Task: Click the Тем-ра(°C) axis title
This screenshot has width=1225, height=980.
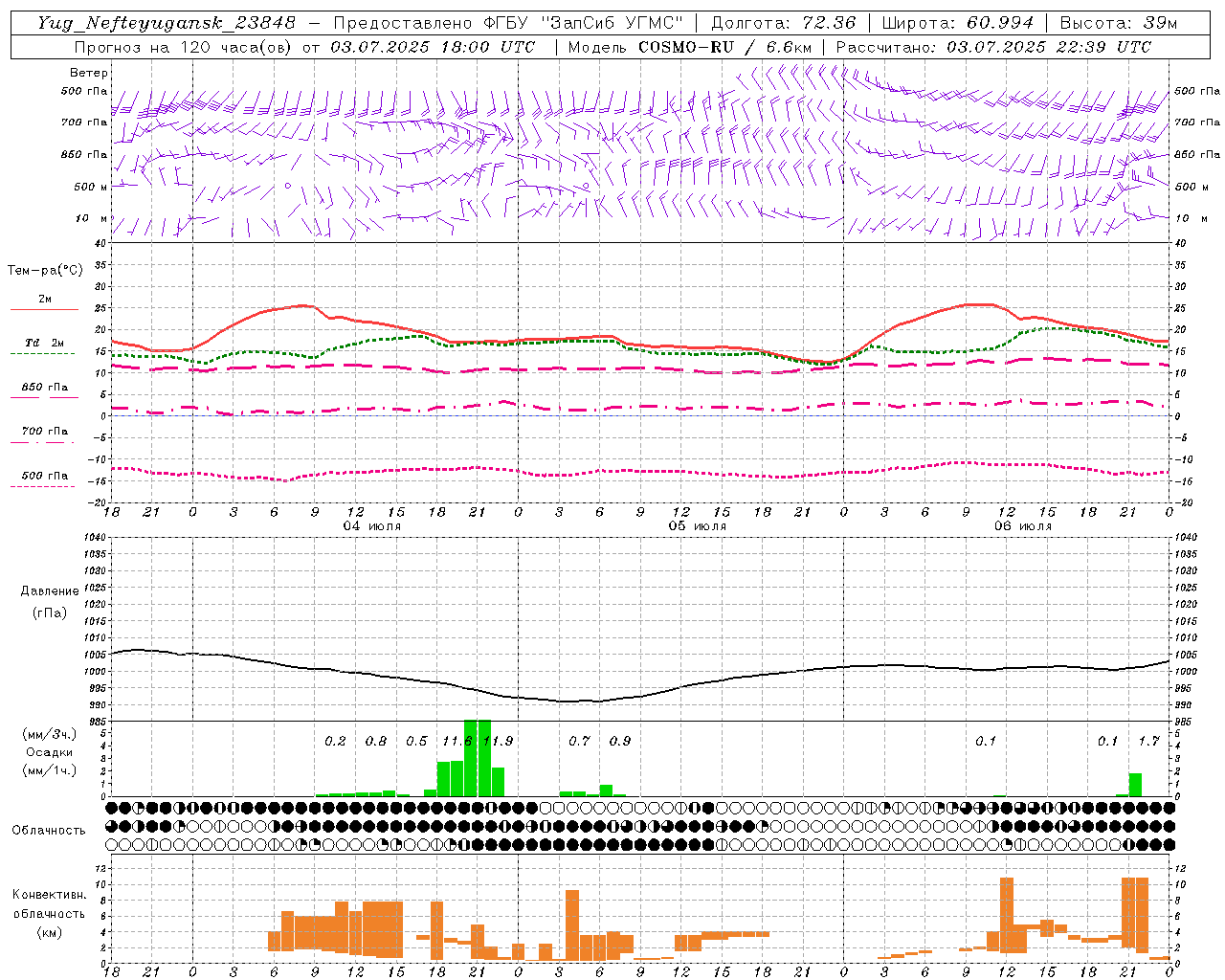Action: pos(45,271)
